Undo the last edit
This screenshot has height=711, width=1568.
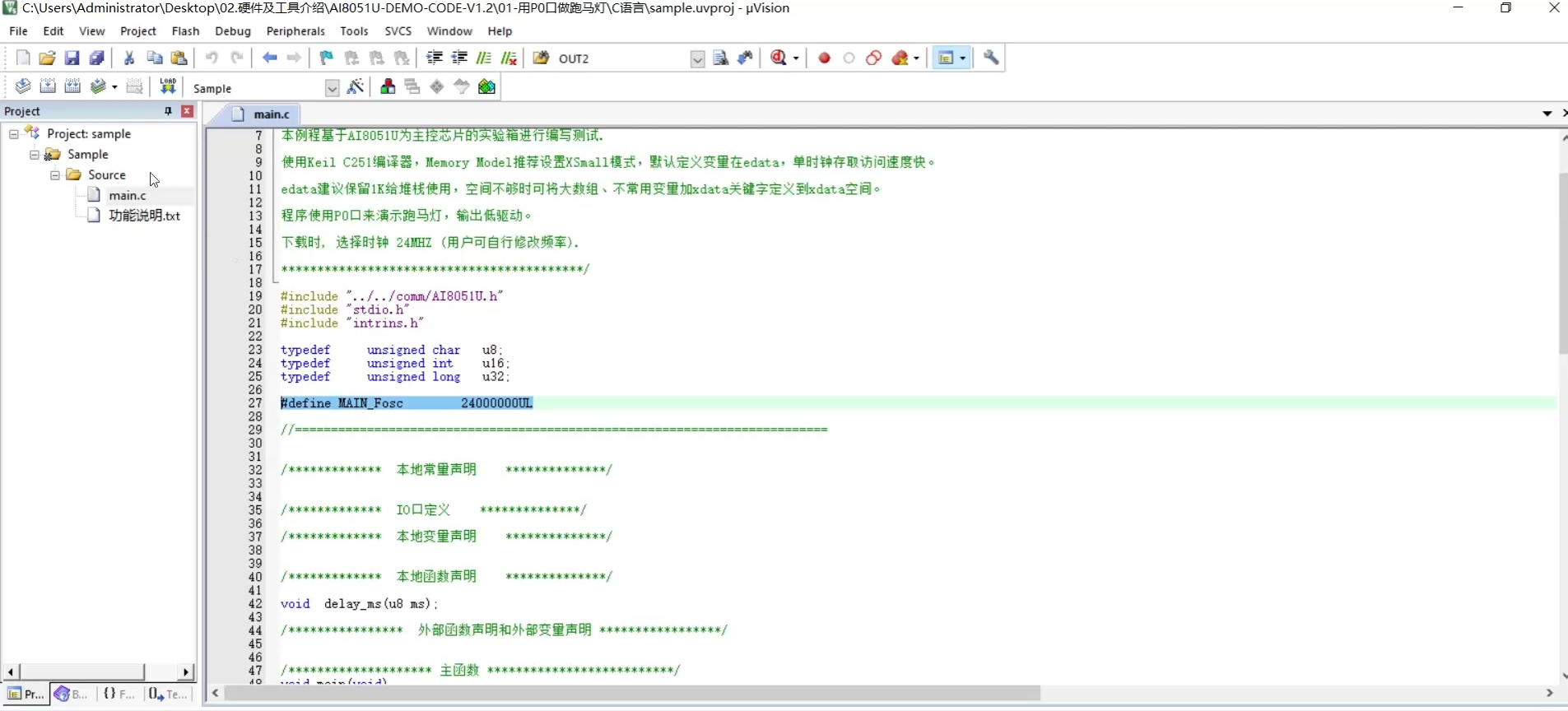pyautogui.click(x=212, y=58)
